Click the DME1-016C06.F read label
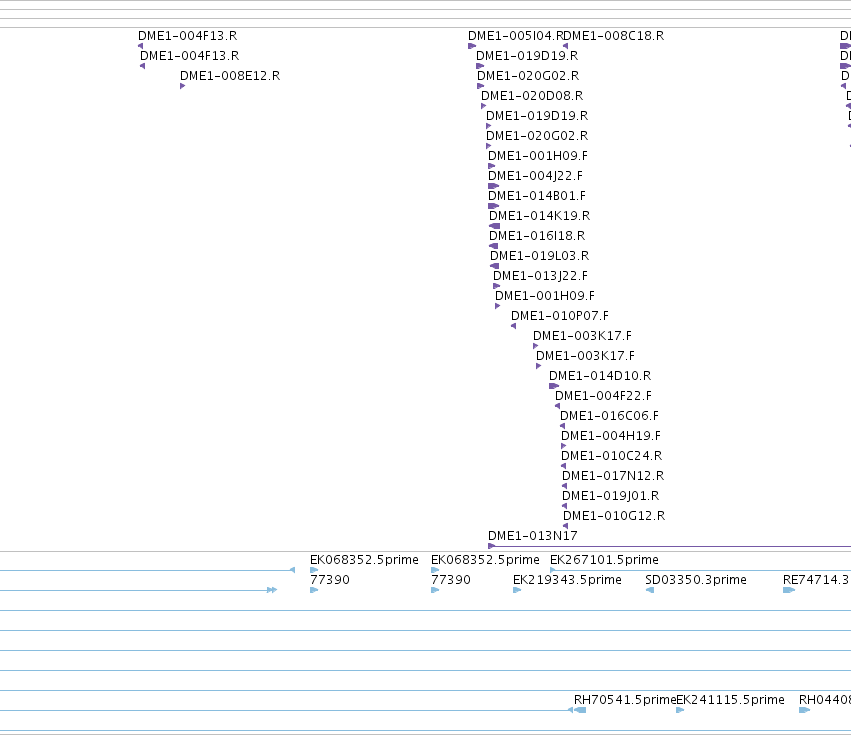The width and height of the screenshot is (851, 735). click(x=609, y=416)
